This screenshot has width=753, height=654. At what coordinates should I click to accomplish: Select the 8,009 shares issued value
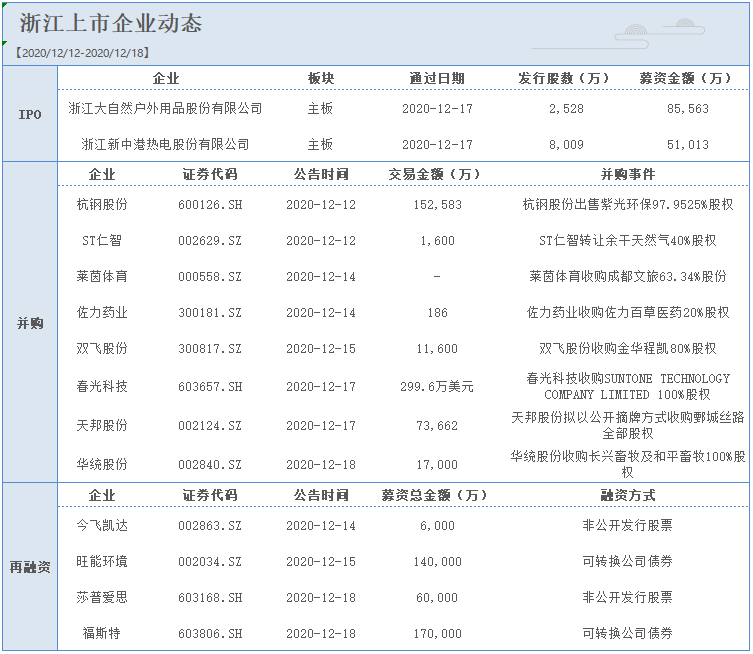click(566, 145)
